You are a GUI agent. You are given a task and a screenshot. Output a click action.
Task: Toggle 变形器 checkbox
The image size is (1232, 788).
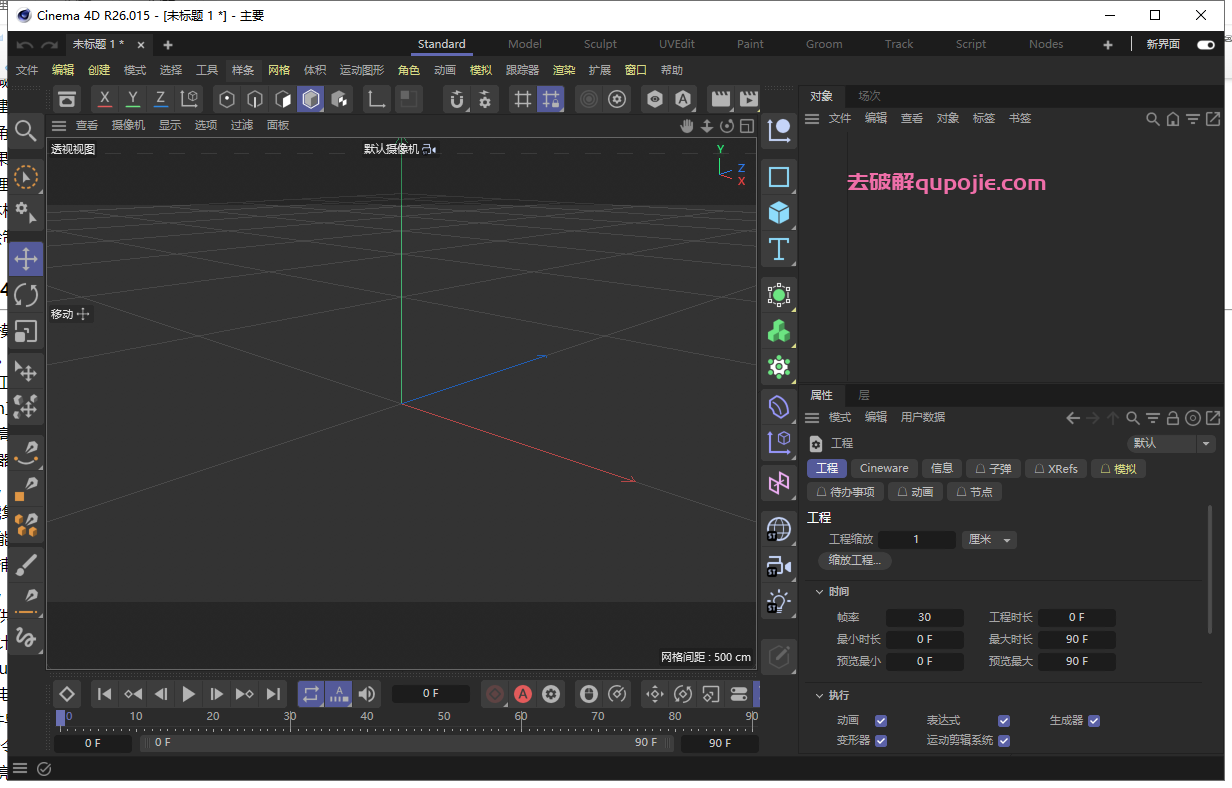click(x=881, y=741)
